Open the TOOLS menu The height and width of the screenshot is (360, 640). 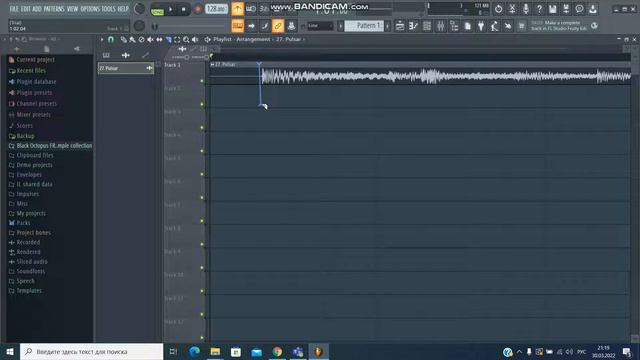108,9
